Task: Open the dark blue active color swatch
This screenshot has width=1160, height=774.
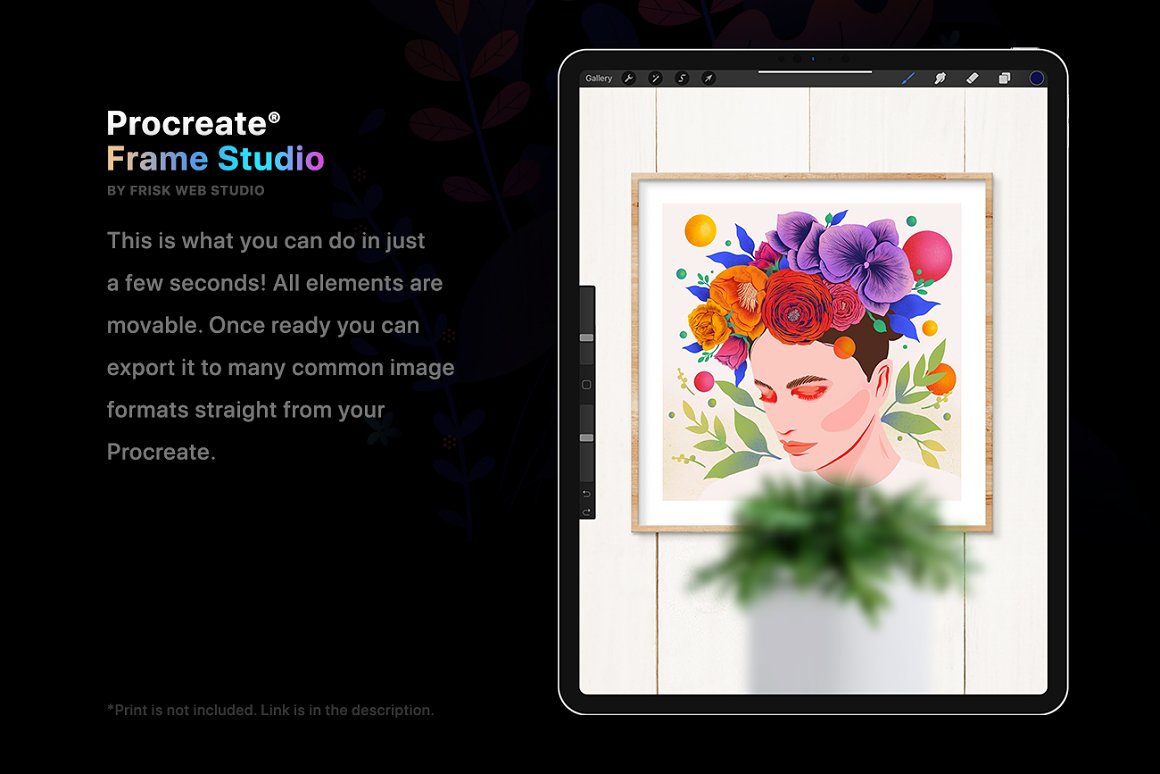Action: (1036, 78)
